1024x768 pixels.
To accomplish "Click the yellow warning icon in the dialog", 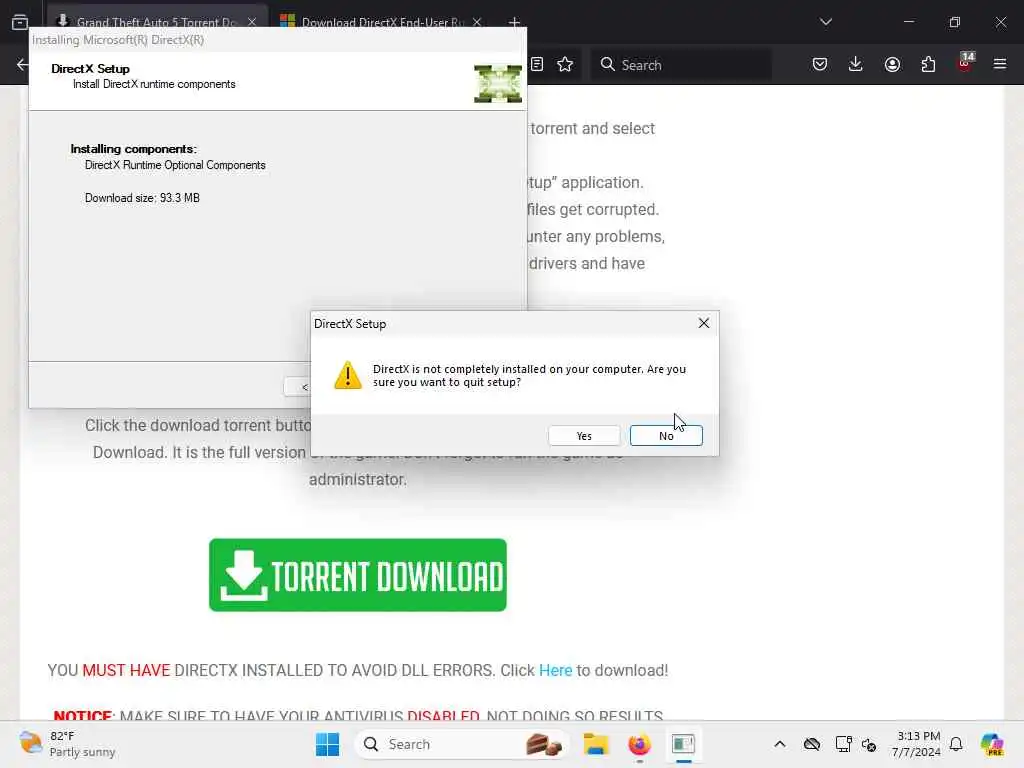I will pyautogui.click(x=347, y=376).
